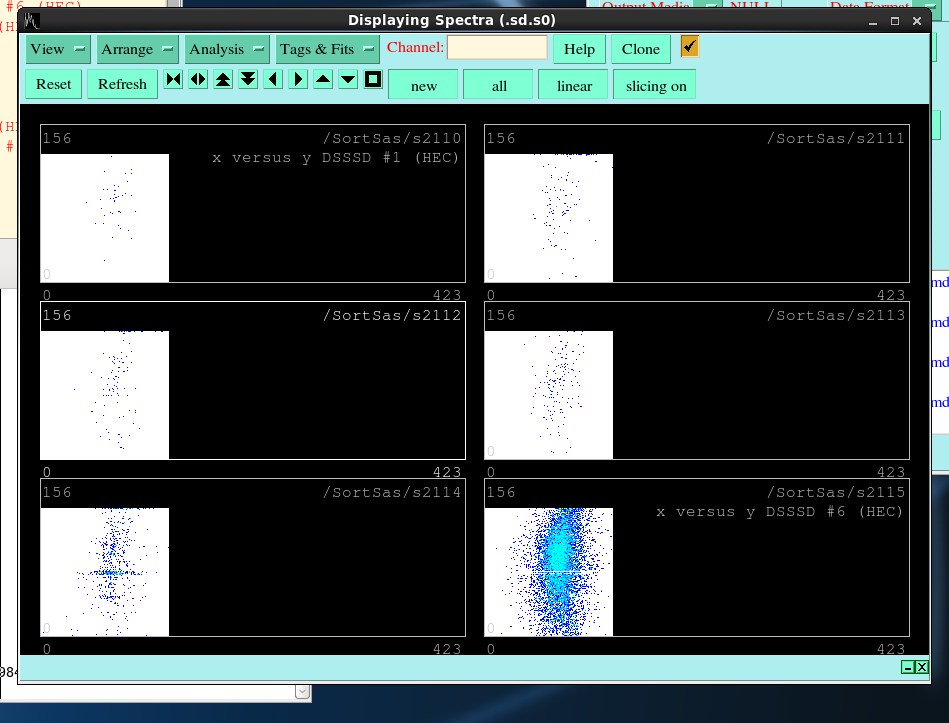Viewport: 949px width, 723px height.
Task: Click the spectrum icon in title bar
Action: click(x=31, y=21)
